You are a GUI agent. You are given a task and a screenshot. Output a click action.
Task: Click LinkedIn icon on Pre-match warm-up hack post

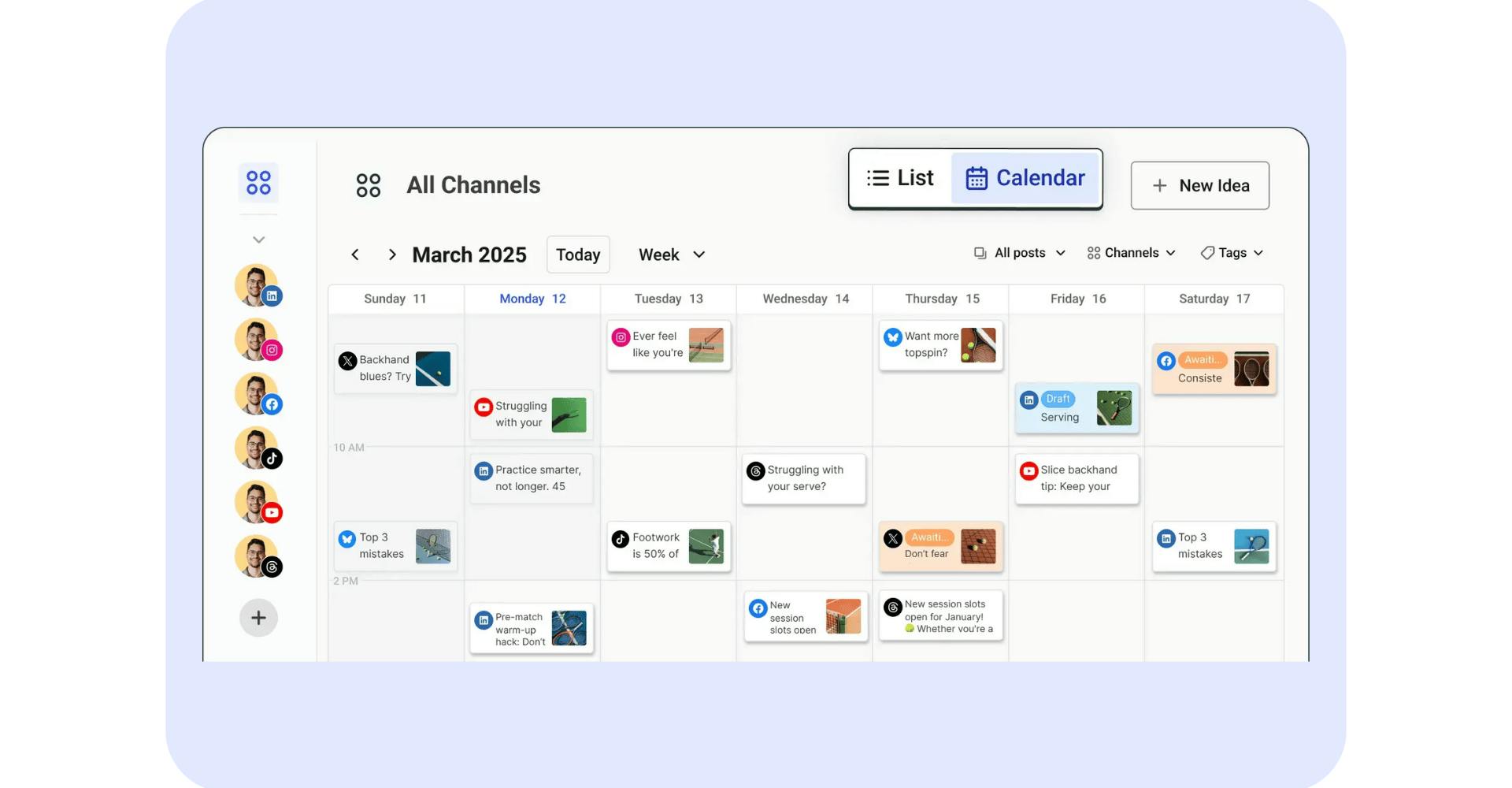(484, 620)
